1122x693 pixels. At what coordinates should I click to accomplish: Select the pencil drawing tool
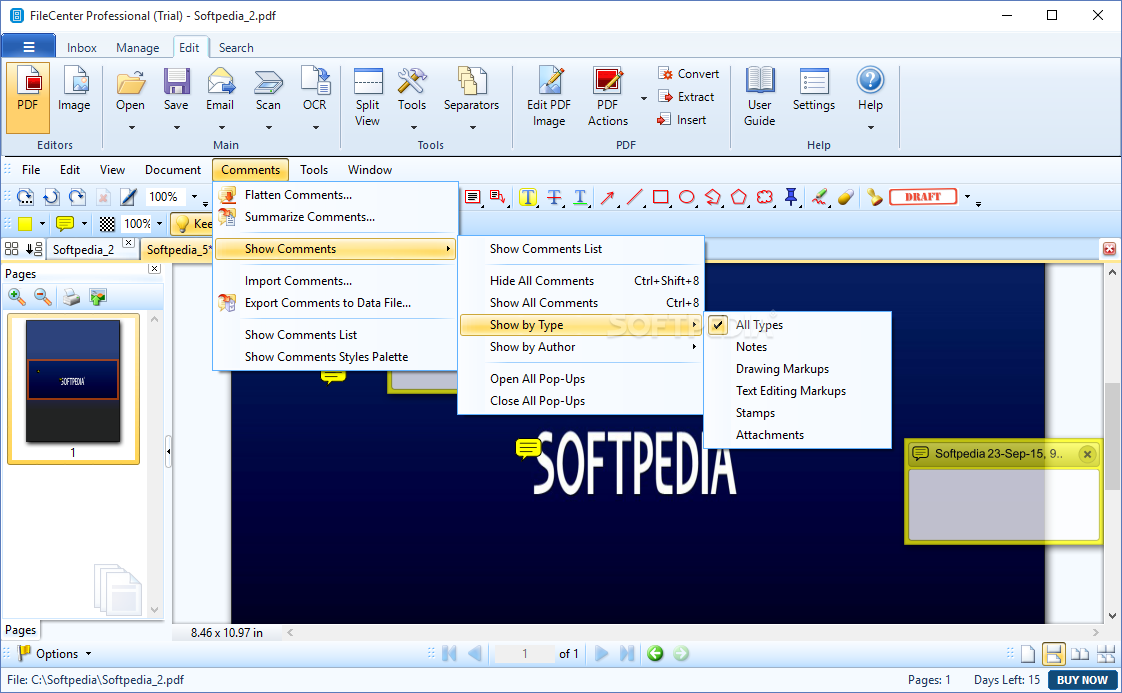click(x=820, y=197)
